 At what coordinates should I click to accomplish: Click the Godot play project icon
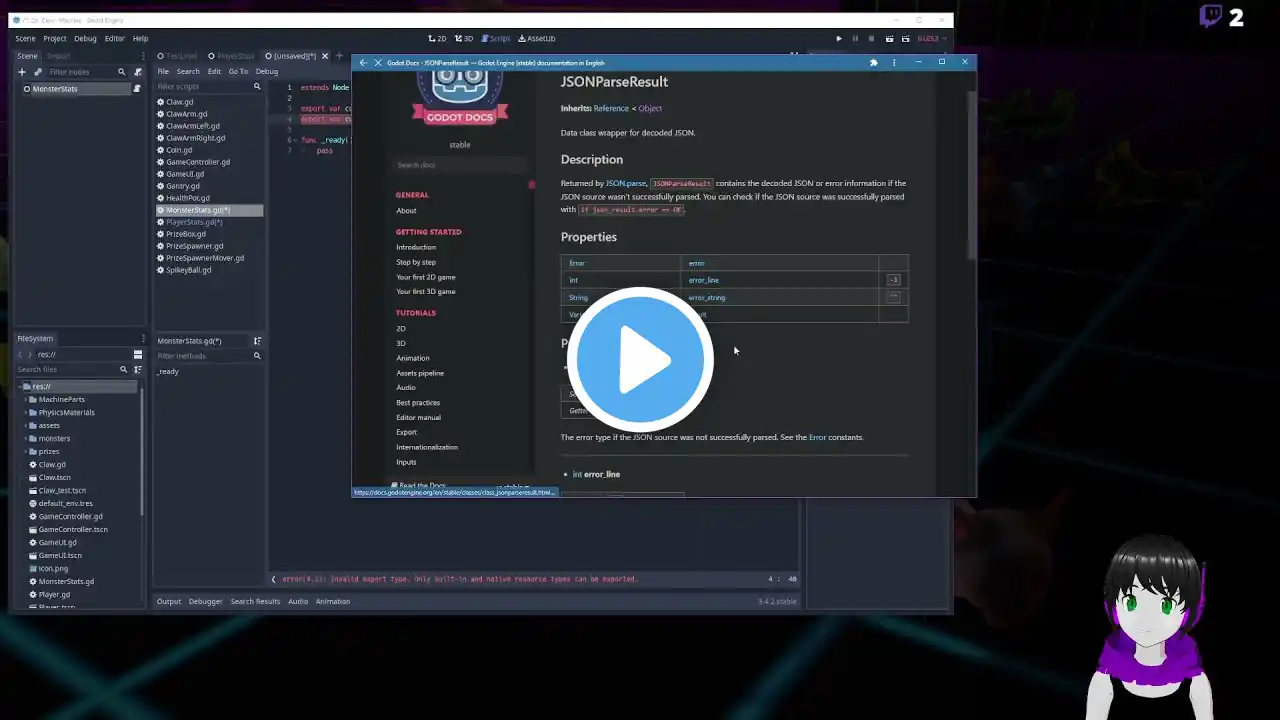(839, 38)
